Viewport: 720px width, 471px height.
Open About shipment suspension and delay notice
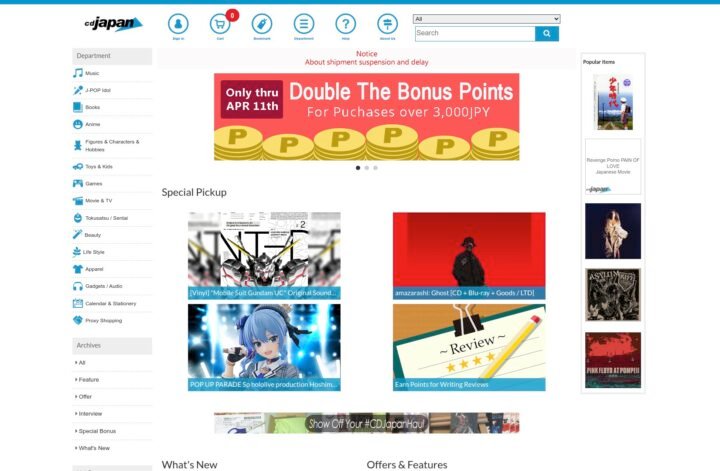(x=366, y=62)
